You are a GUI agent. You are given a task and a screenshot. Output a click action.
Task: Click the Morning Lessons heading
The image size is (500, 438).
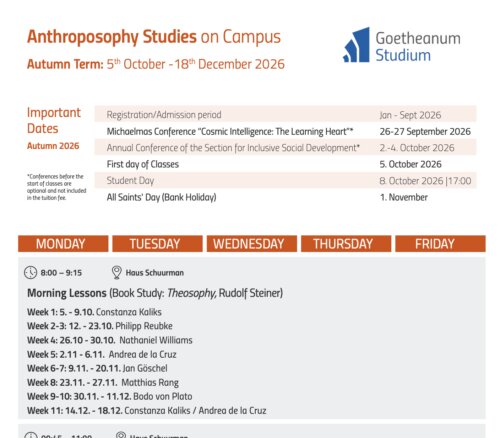click(67, 293)
